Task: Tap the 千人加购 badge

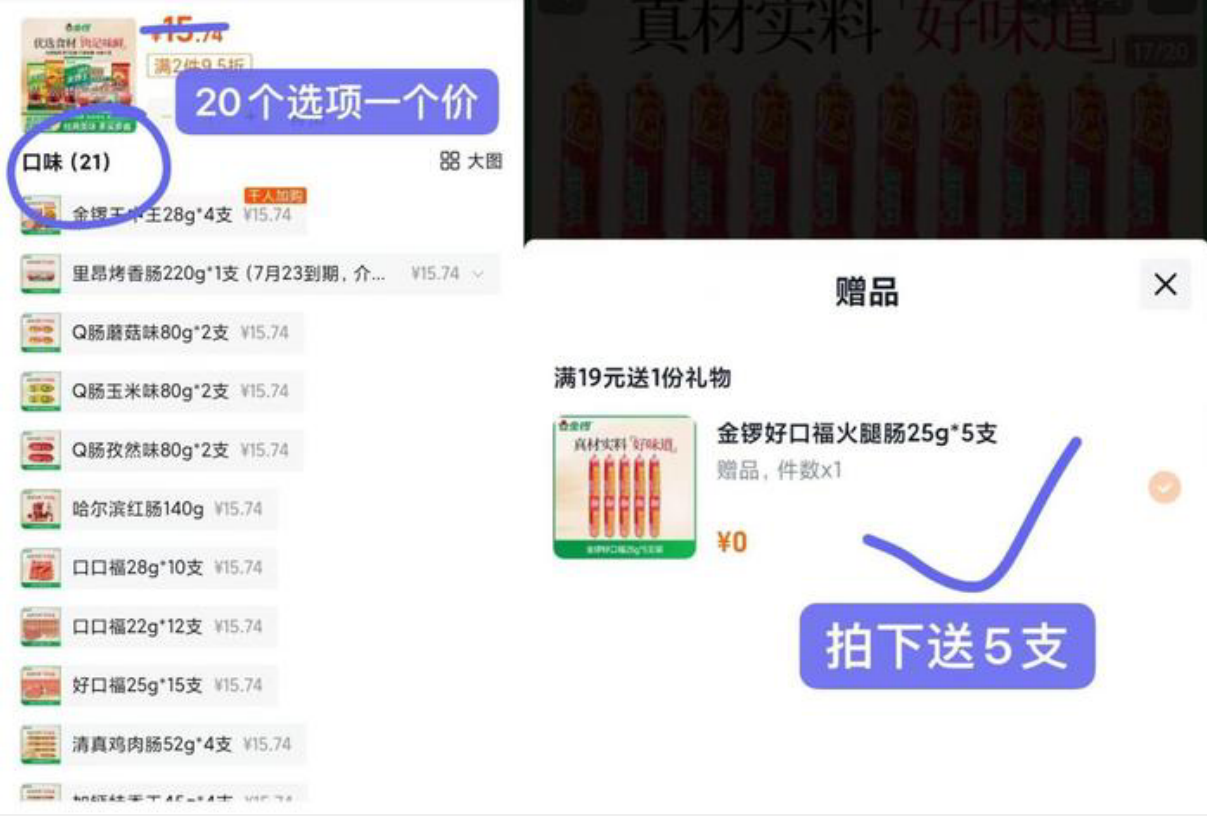Action: (x=275, y=196)
